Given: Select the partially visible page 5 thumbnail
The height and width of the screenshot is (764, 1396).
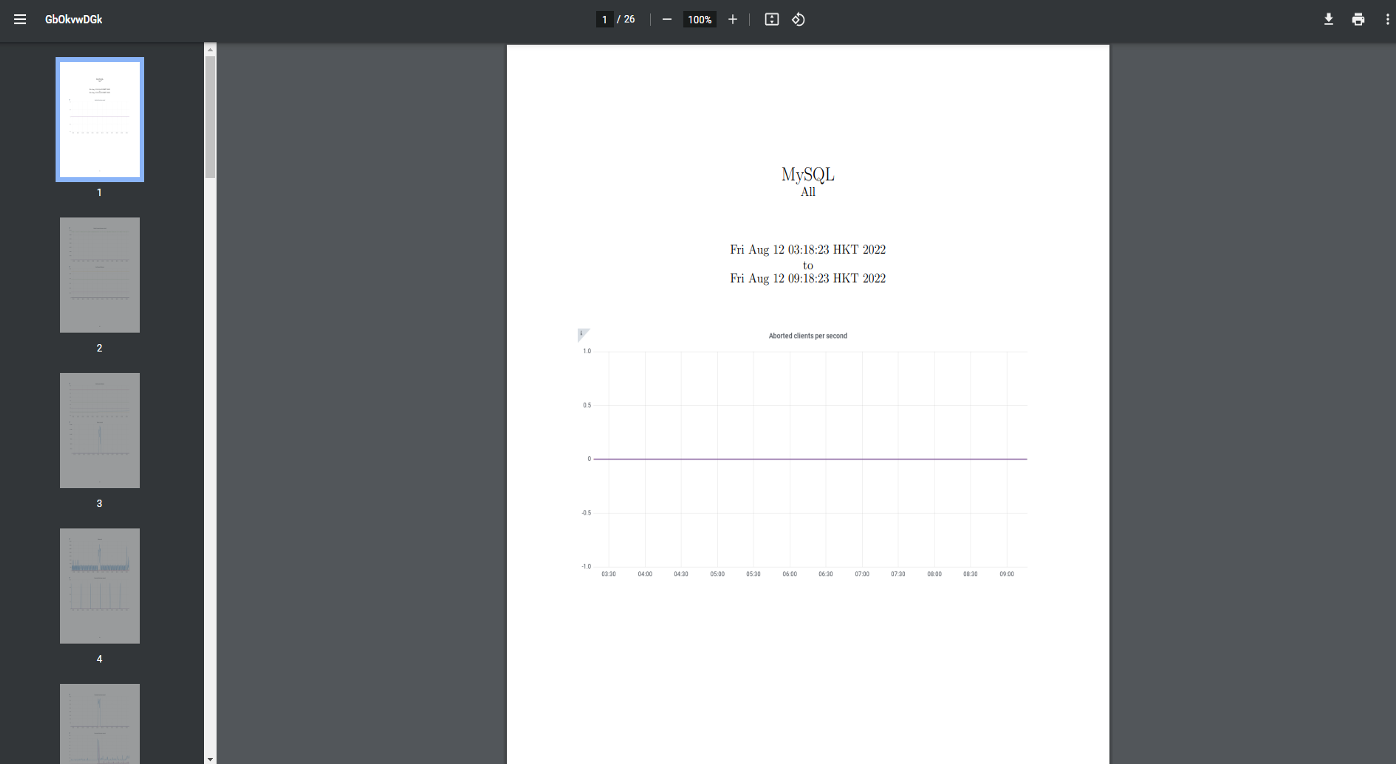Looking at the screenshot, I should (x=100, y=723).
